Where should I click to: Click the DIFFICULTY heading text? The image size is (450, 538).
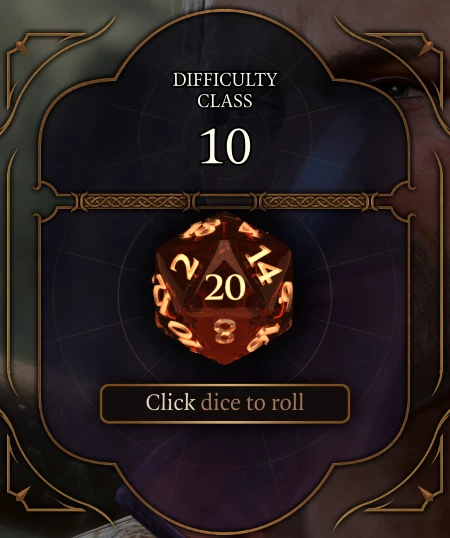pos(225,80)
